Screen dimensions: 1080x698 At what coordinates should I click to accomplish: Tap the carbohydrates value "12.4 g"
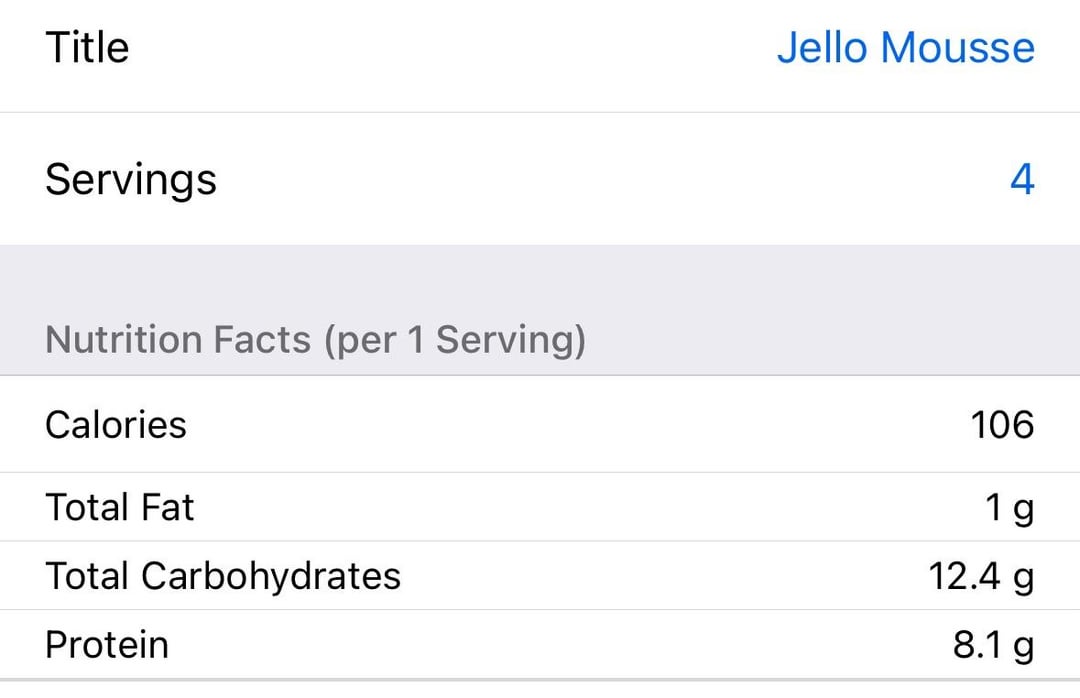[981, 578]
